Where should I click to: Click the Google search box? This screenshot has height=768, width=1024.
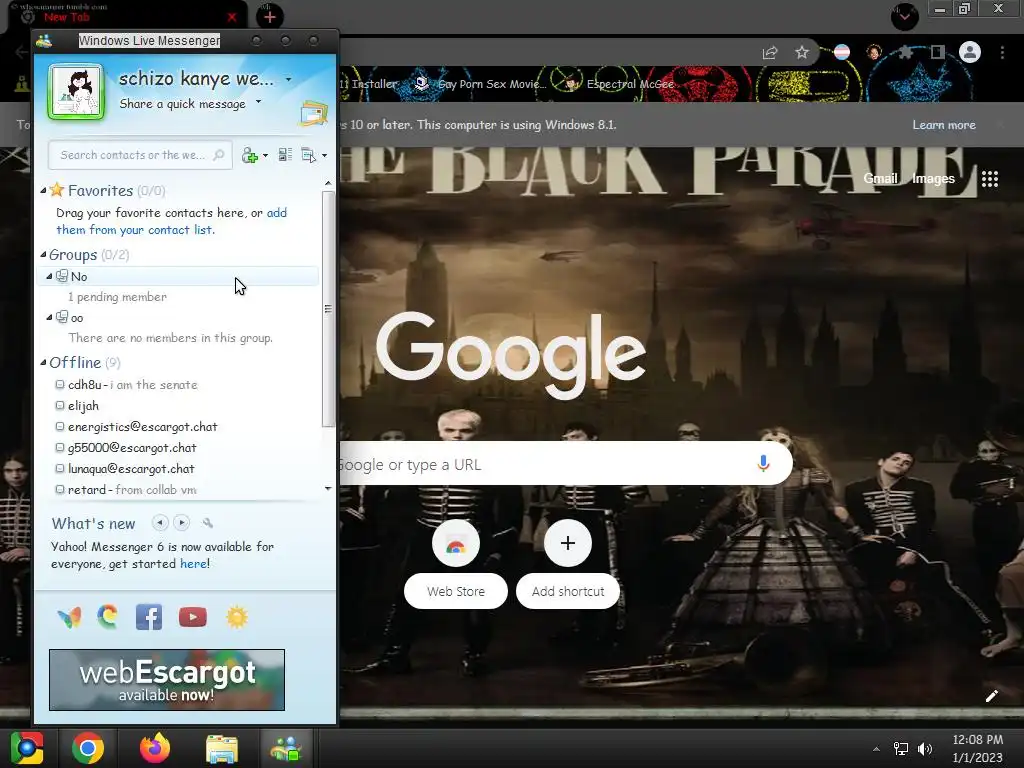566,463
